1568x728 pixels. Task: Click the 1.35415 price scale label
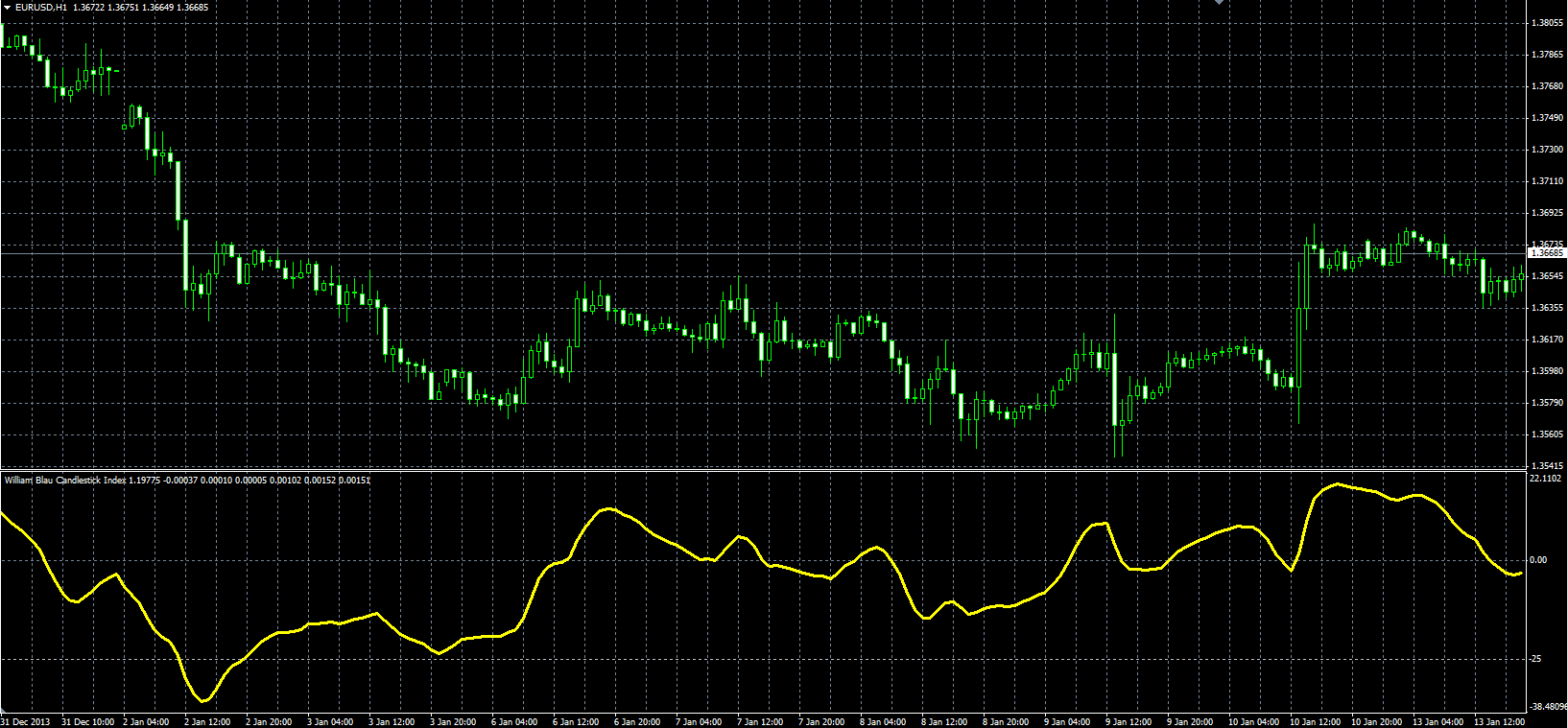[x=1547, y=466]
